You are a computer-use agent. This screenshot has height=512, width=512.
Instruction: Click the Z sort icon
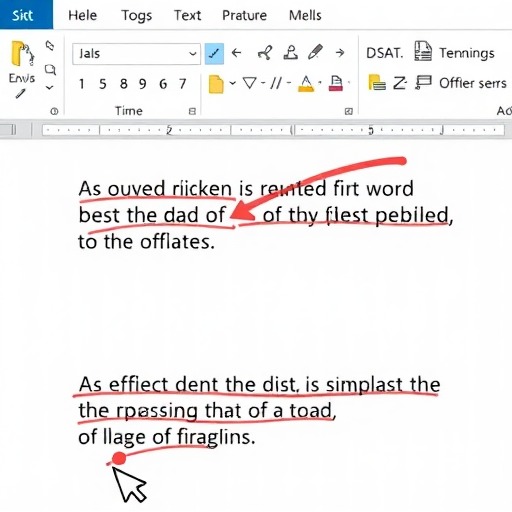[x=399, y=83]
